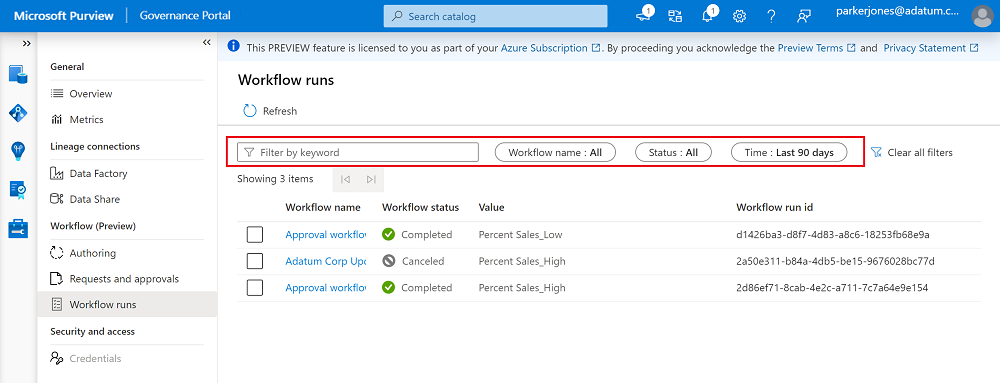
Task: Select the Workflow runs menu item
Action: (x=127, y=304)
